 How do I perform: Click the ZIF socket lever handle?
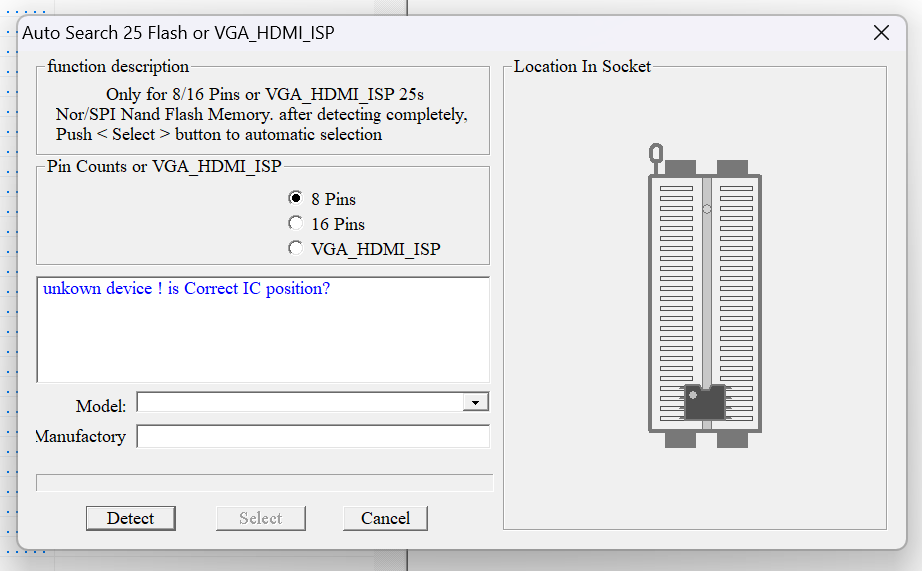point(656,155)
